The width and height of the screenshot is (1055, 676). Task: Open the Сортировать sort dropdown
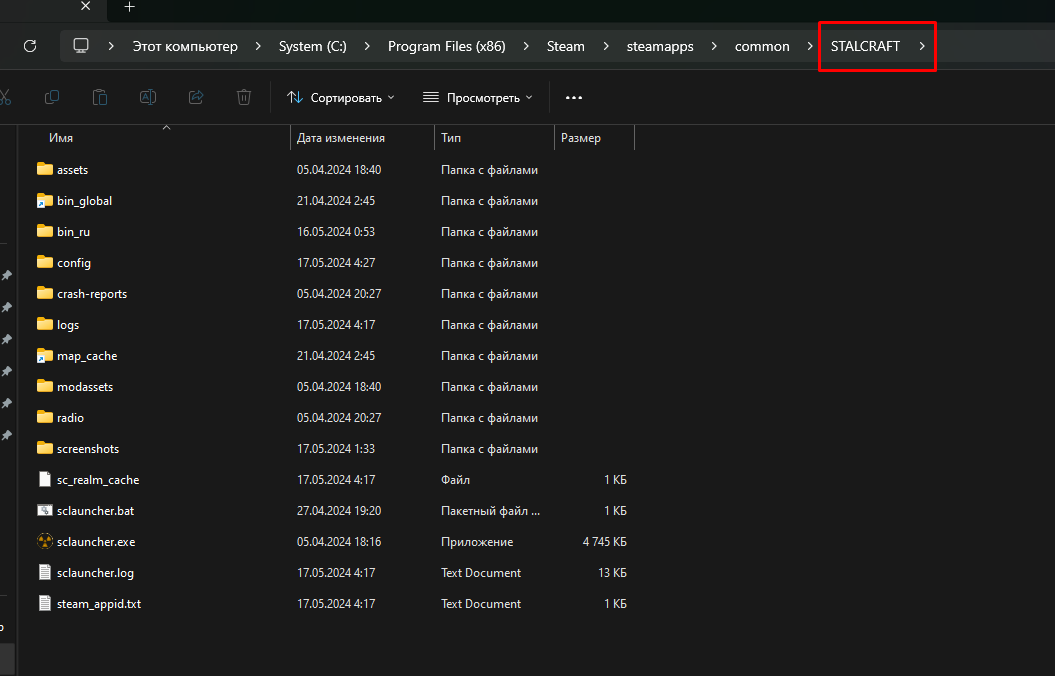pyautogui.click(x=340, y=98)
